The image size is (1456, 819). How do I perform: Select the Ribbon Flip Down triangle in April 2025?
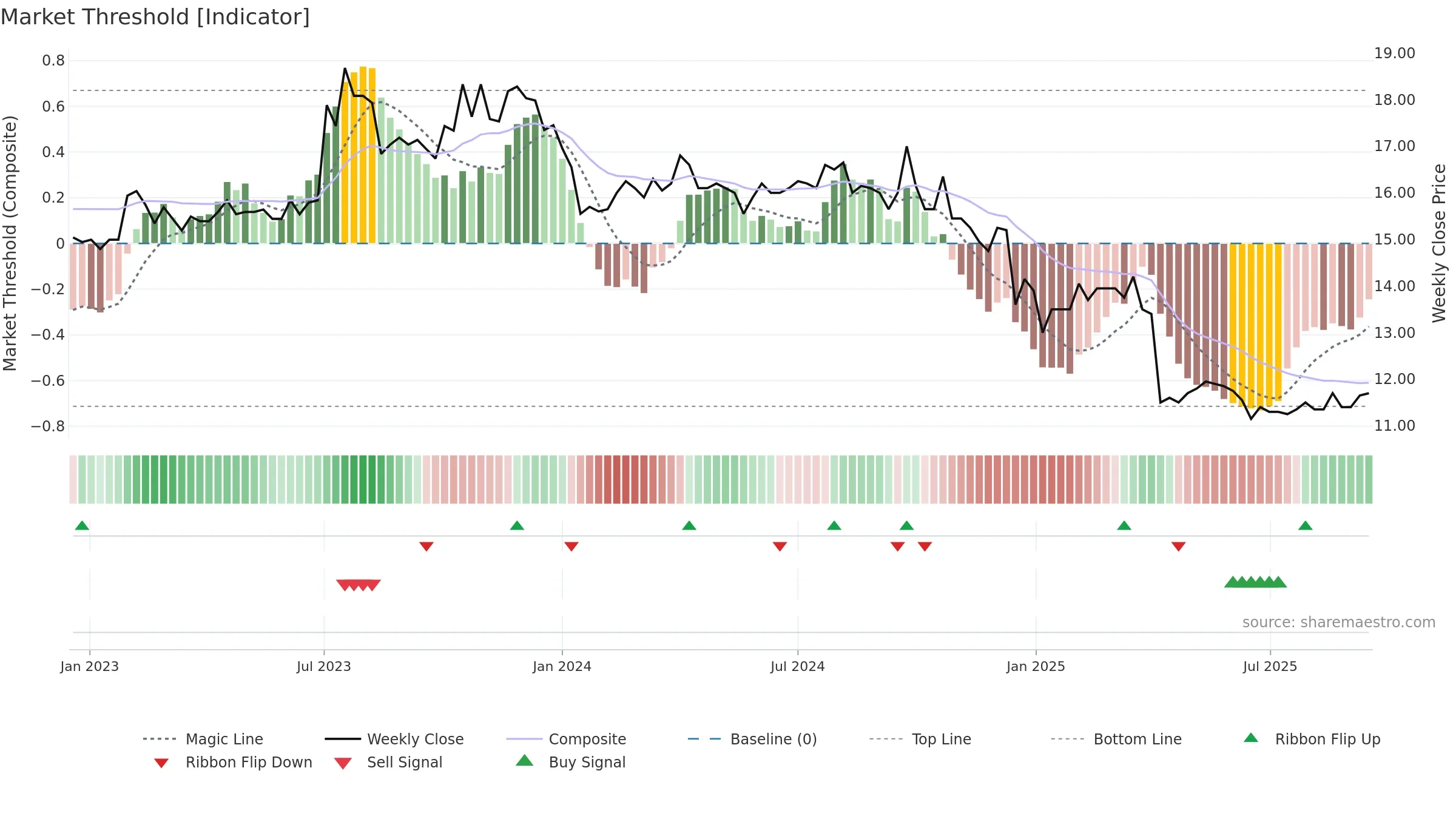coord(1179,546)
